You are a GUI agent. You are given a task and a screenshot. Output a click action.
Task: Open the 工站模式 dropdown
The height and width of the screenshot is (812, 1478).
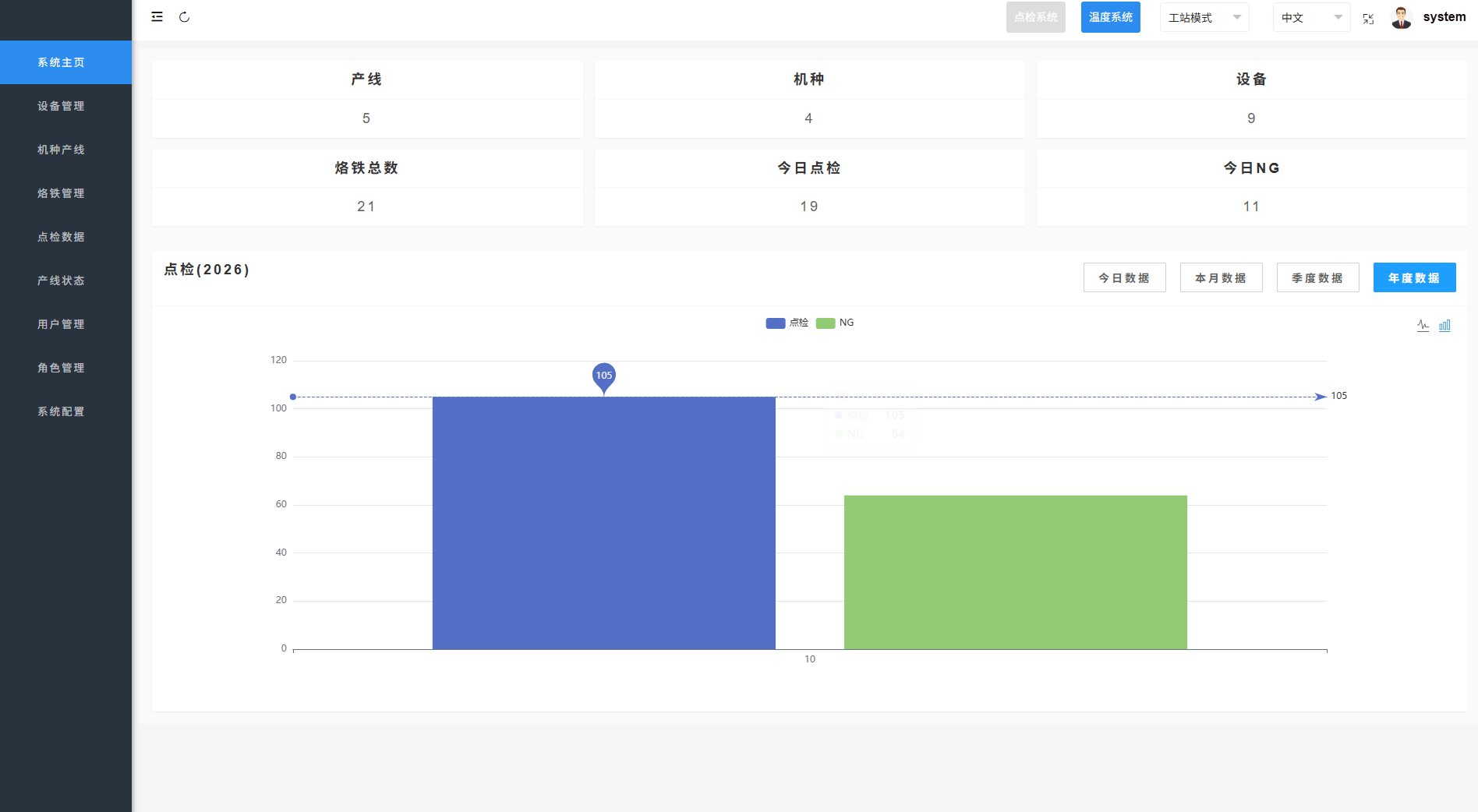1204,17
